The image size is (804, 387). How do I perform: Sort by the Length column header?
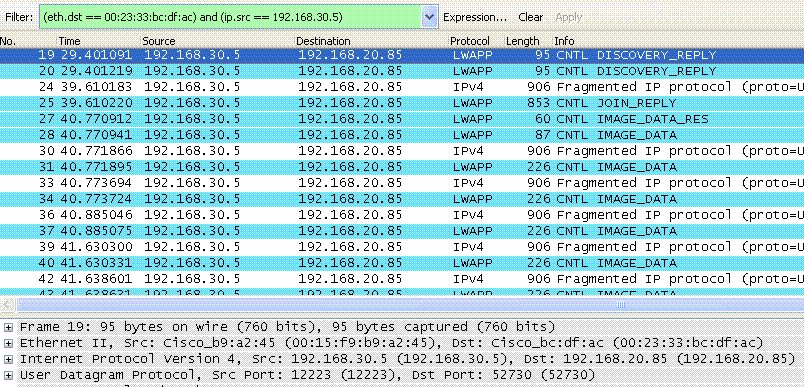point(528,41)
